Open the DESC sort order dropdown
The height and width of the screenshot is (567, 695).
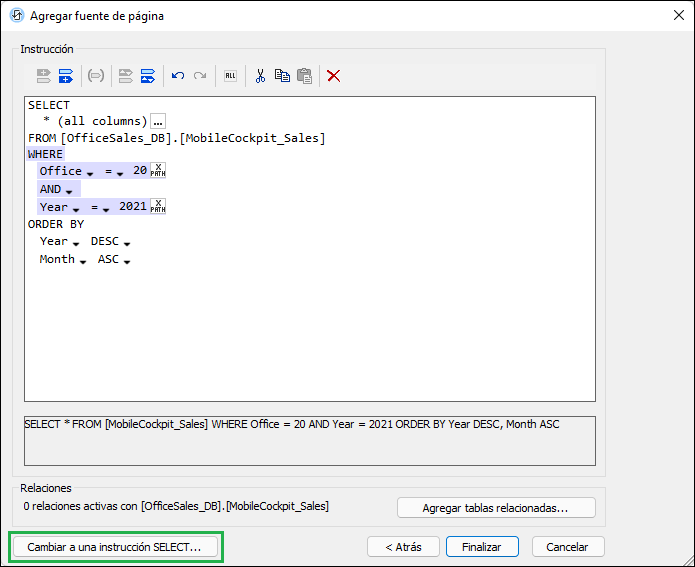click(x=127, y=243)
